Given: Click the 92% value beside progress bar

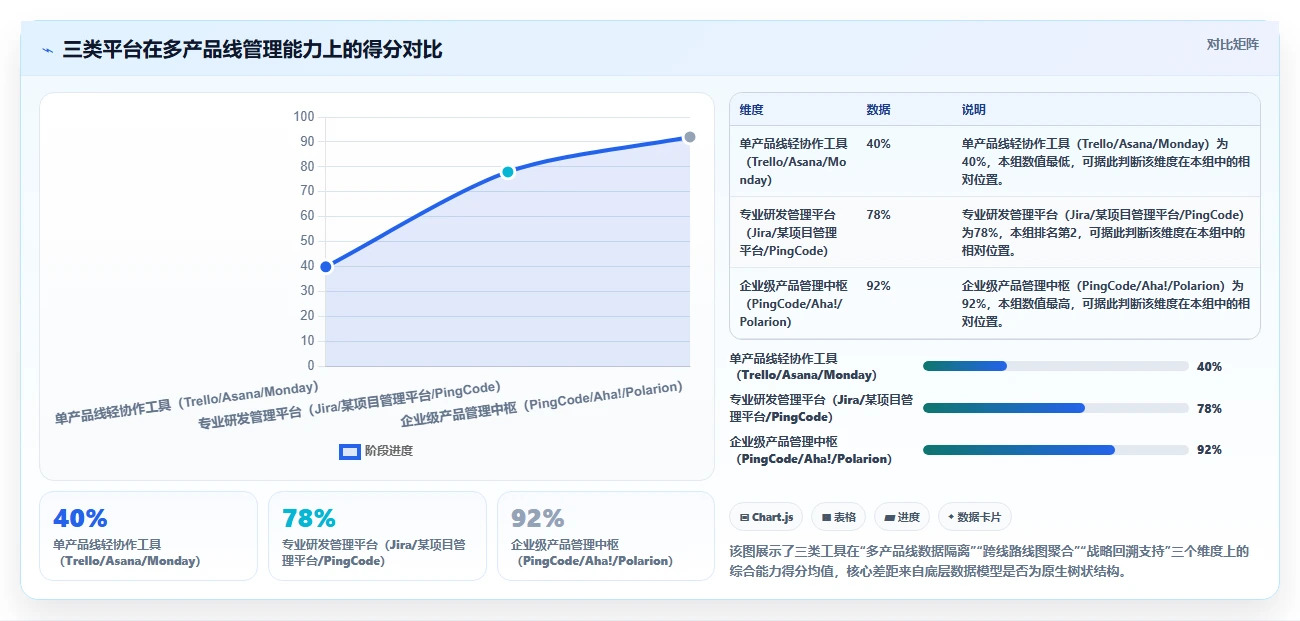Looking at the screenshot, I should (x=1209, y=451).
